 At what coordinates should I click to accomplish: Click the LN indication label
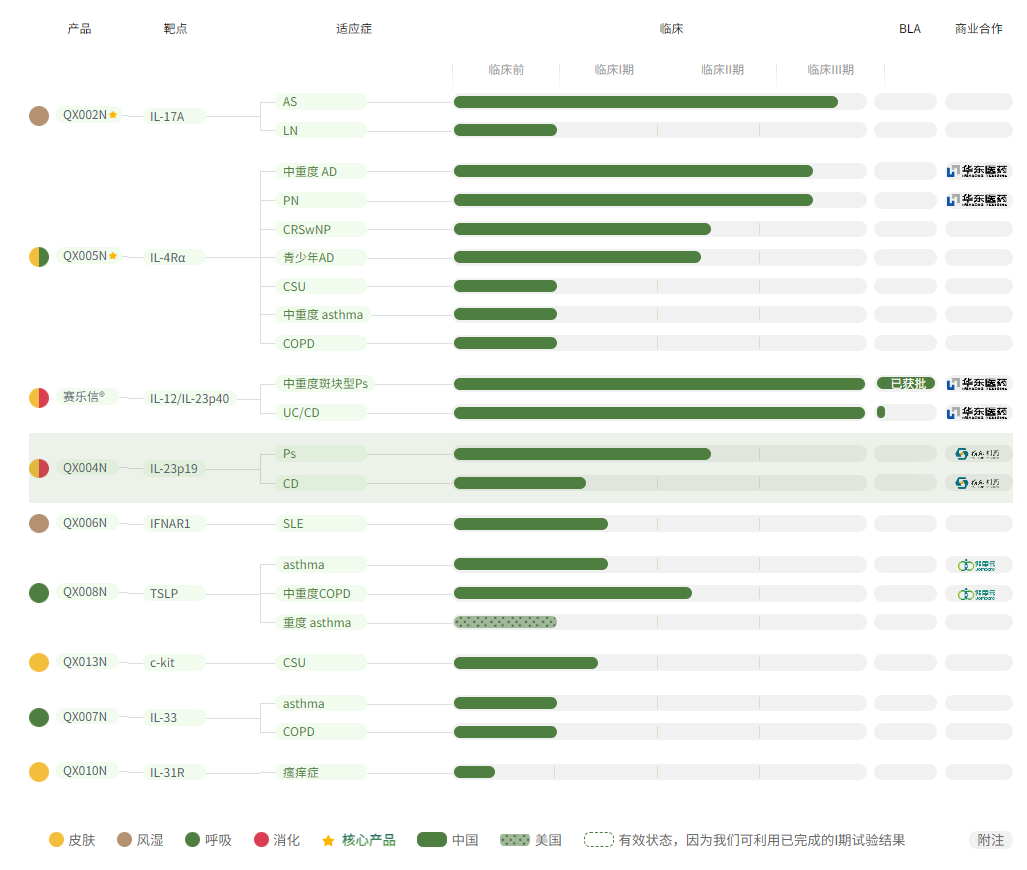coord(320,130)
